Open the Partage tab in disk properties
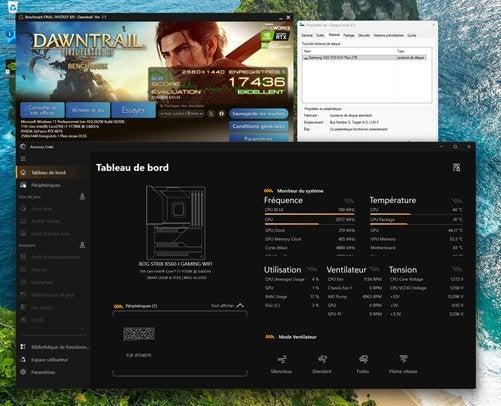Viewport: 501px width, 406px height. [349, 35]
